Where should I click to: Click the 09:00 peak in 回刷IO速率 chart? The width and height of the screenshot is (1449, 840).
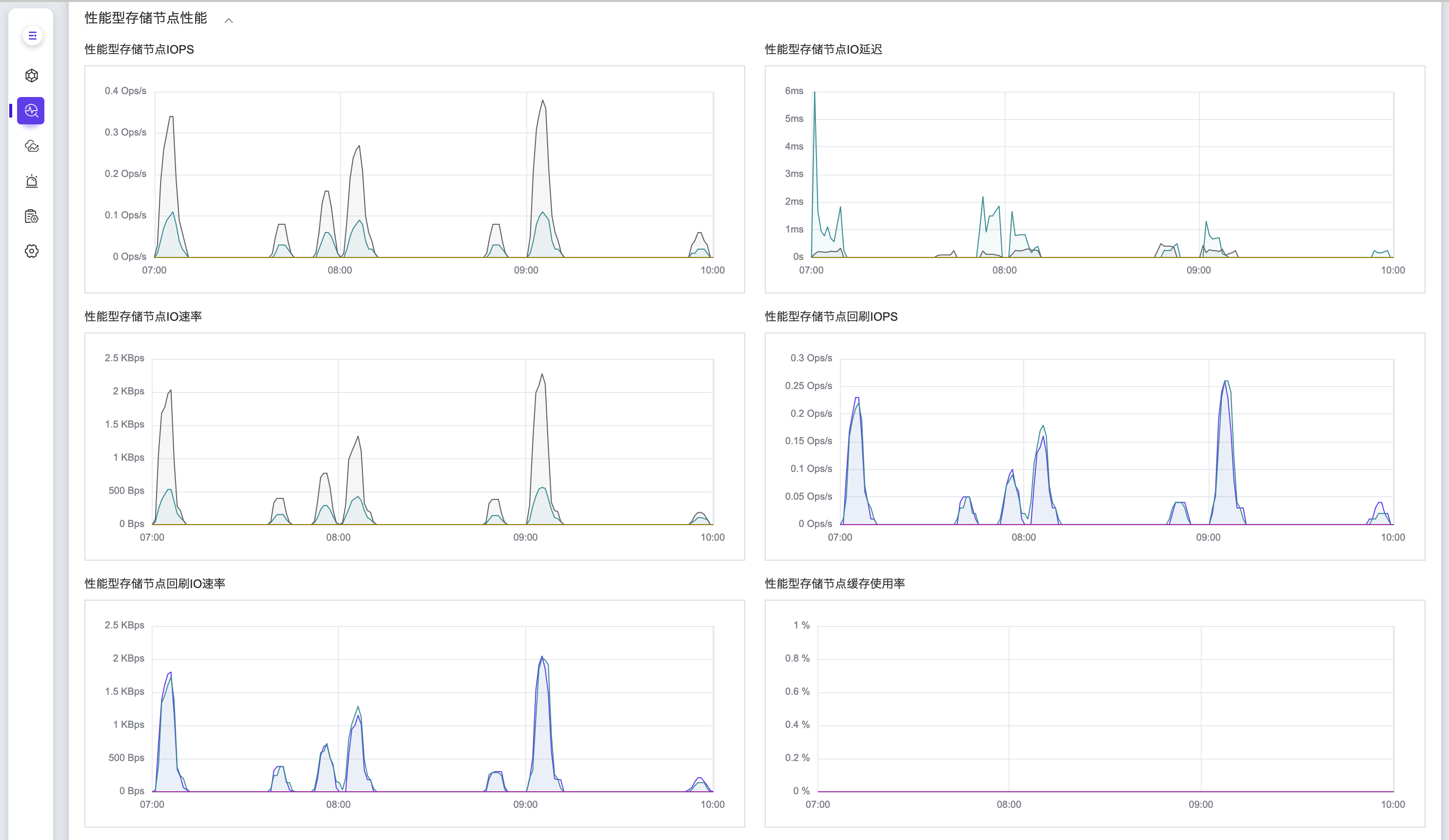click(x=542, y=657)
